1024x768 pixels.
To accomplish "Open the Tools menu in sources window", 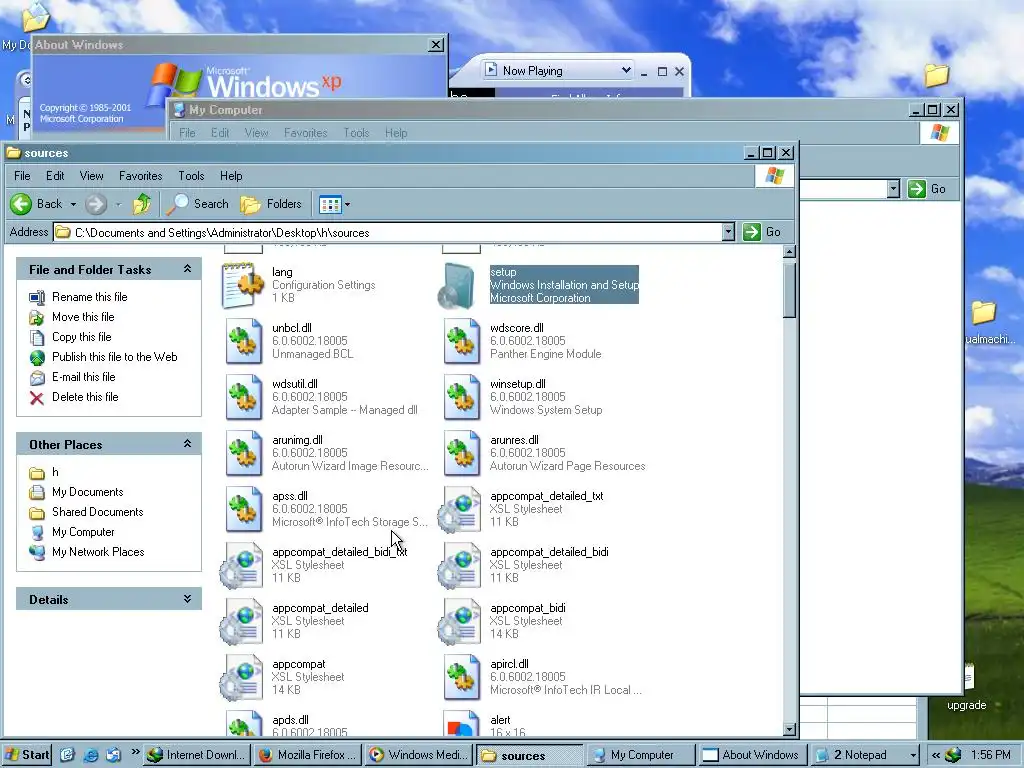I will (x=191, y=176).
